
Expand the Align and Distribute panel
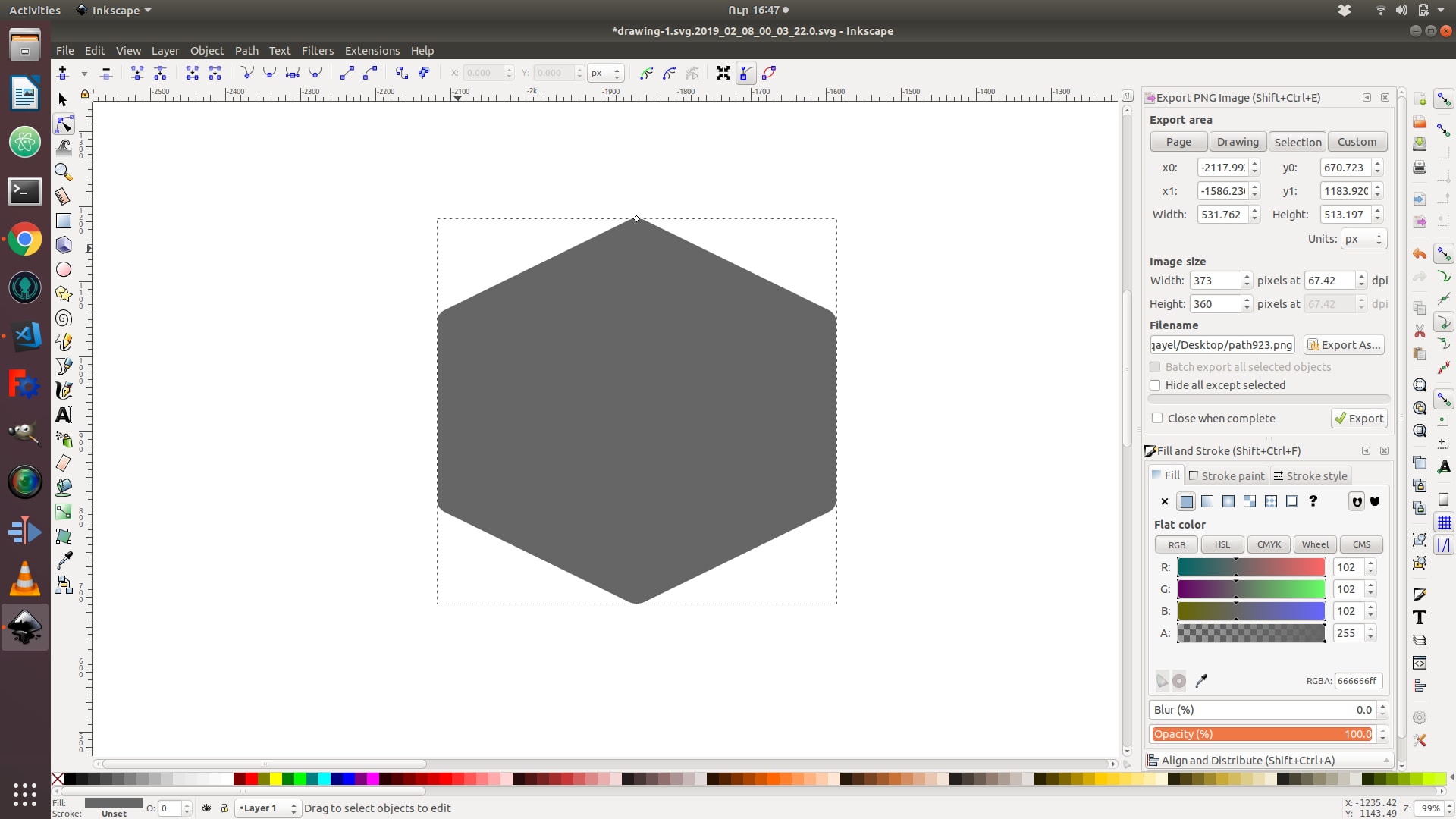[1269, 761]
